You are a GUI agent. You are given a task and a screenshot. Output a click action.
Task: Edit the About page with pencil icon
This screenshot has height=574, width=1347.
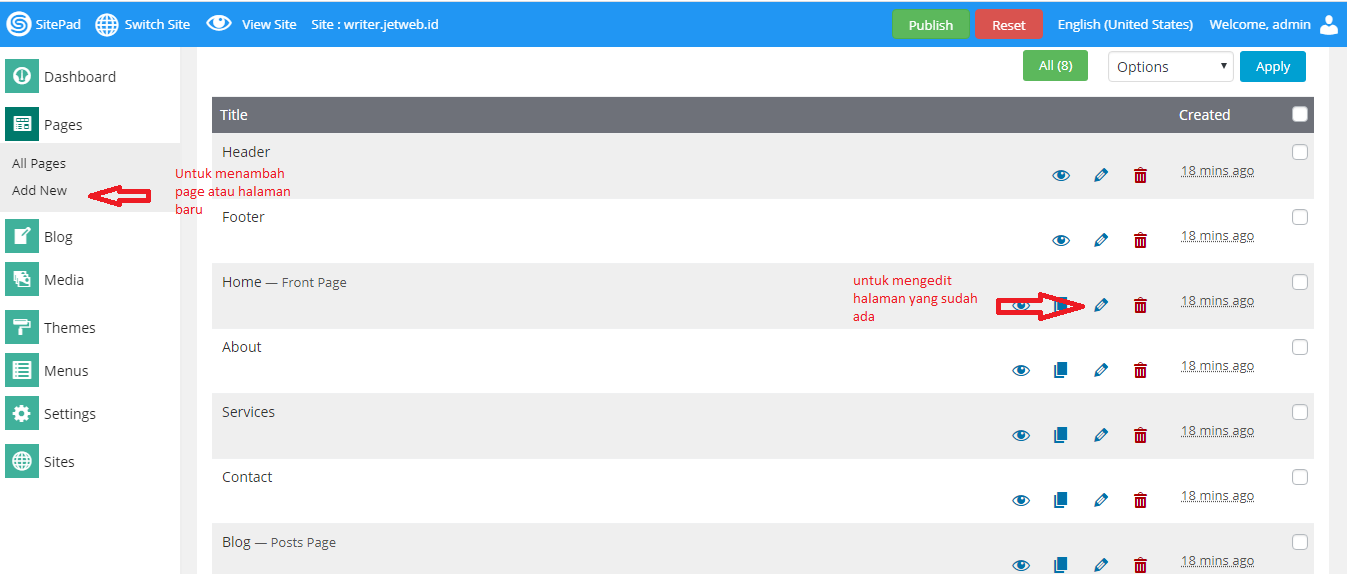1101,370
